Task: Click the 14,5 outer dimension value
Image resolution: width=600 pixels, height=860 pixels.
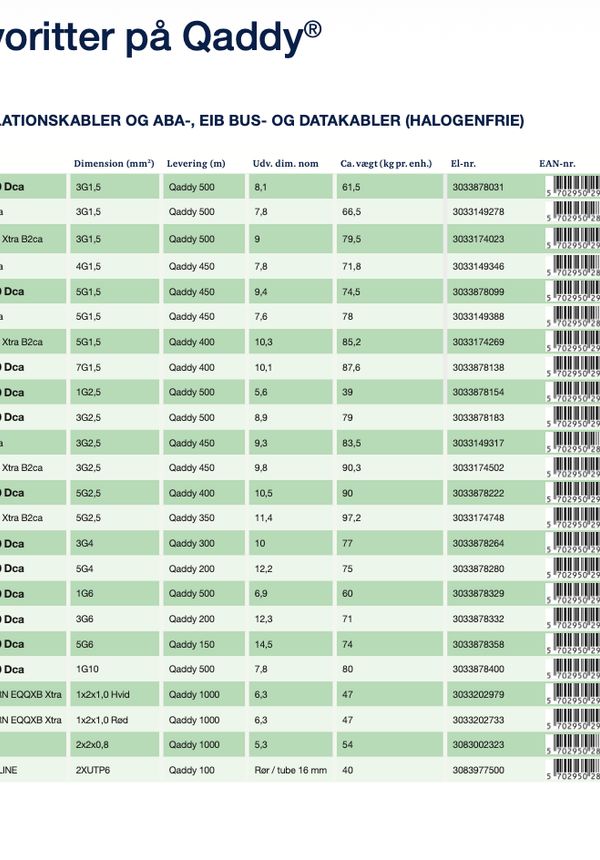Action: 263,644
